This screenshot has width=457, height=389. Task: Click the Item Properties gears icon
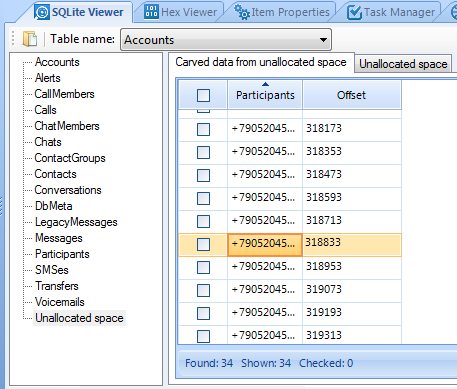[242, 12]
